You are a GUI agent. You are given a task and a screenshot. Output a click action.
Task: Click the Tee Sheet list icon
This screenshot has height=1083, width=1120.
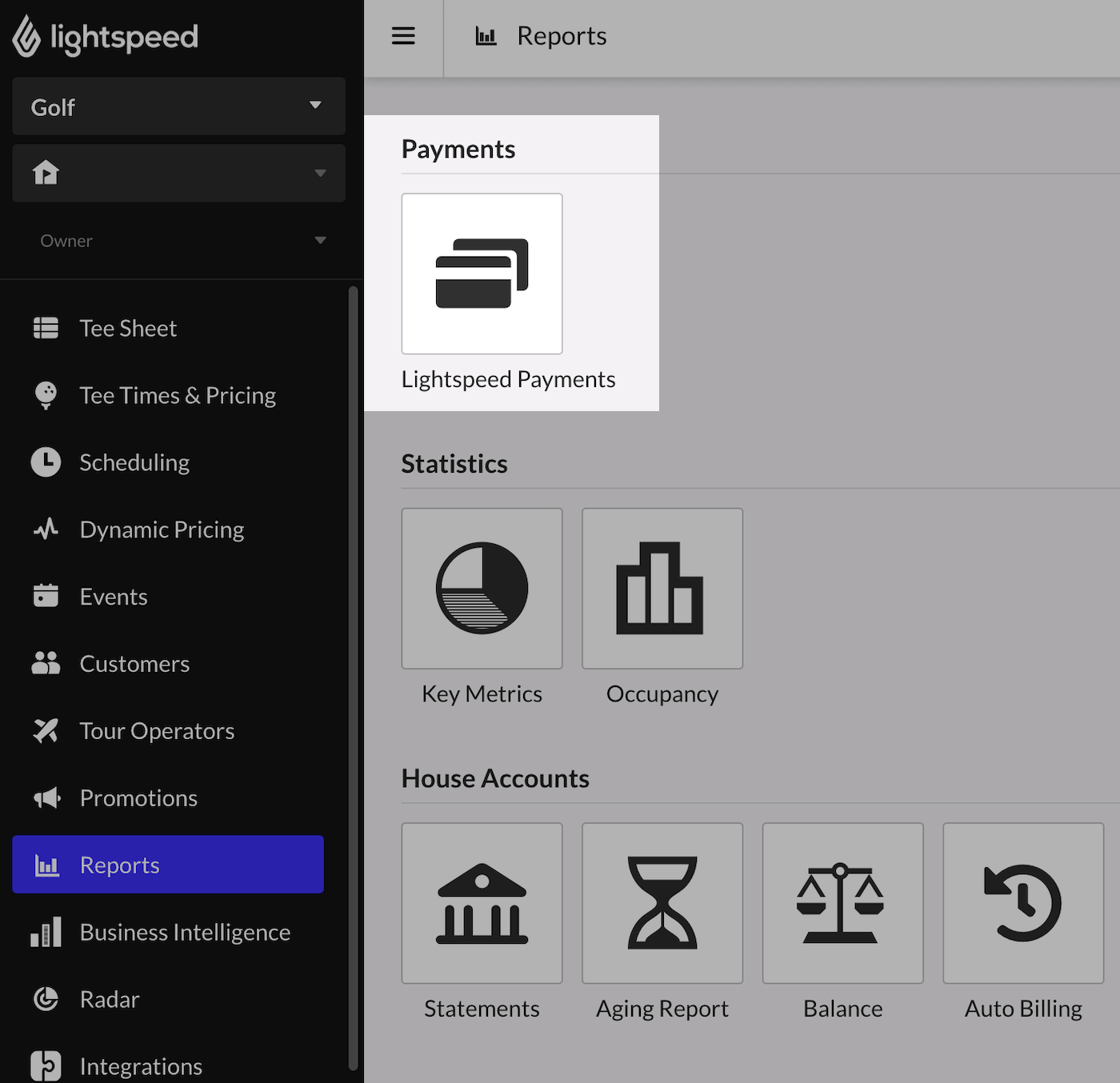click(x=46, y=328)
